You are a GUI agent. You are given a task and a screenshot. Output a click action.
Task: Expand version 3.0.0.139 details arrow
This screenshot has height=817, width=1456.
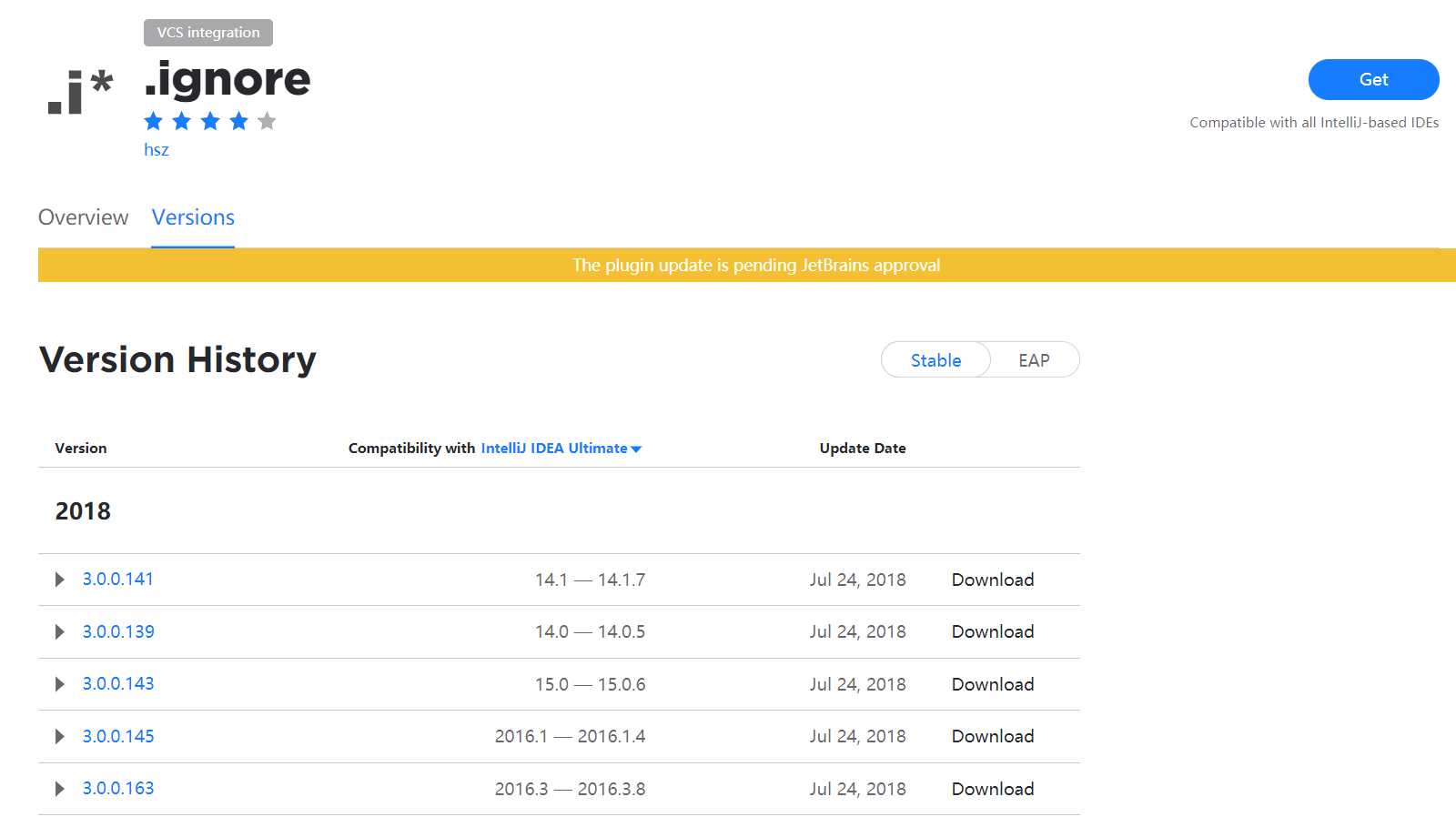60,631
